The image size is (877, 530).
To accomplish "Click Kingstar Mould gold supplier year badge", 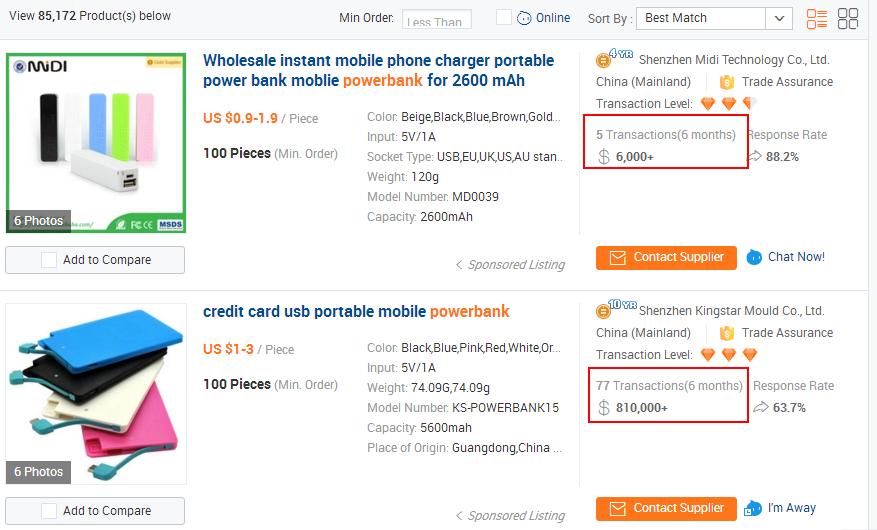I will point(615,310).
